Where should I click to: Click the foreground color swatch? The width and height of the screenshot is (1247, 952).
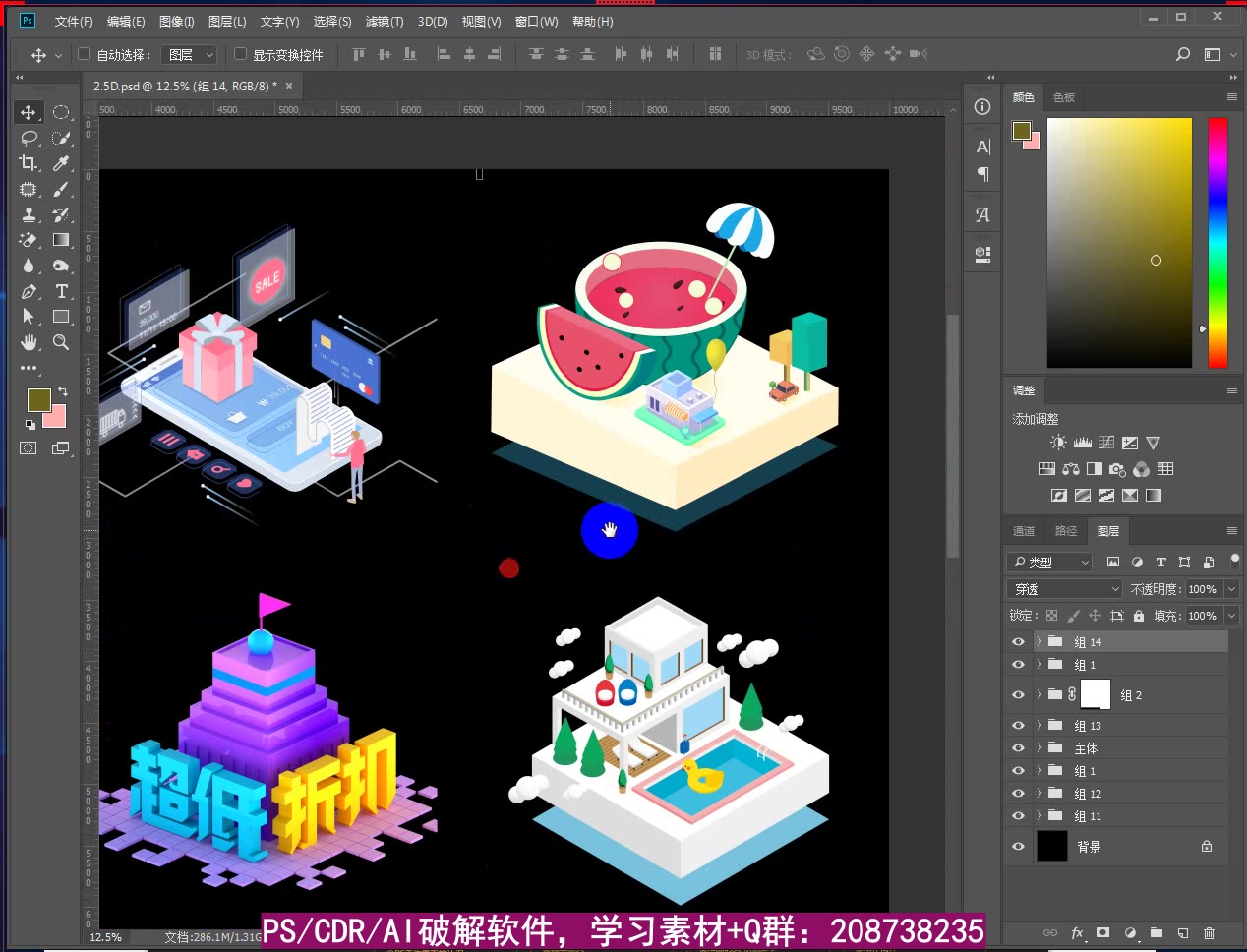click(x=37, y=400)
